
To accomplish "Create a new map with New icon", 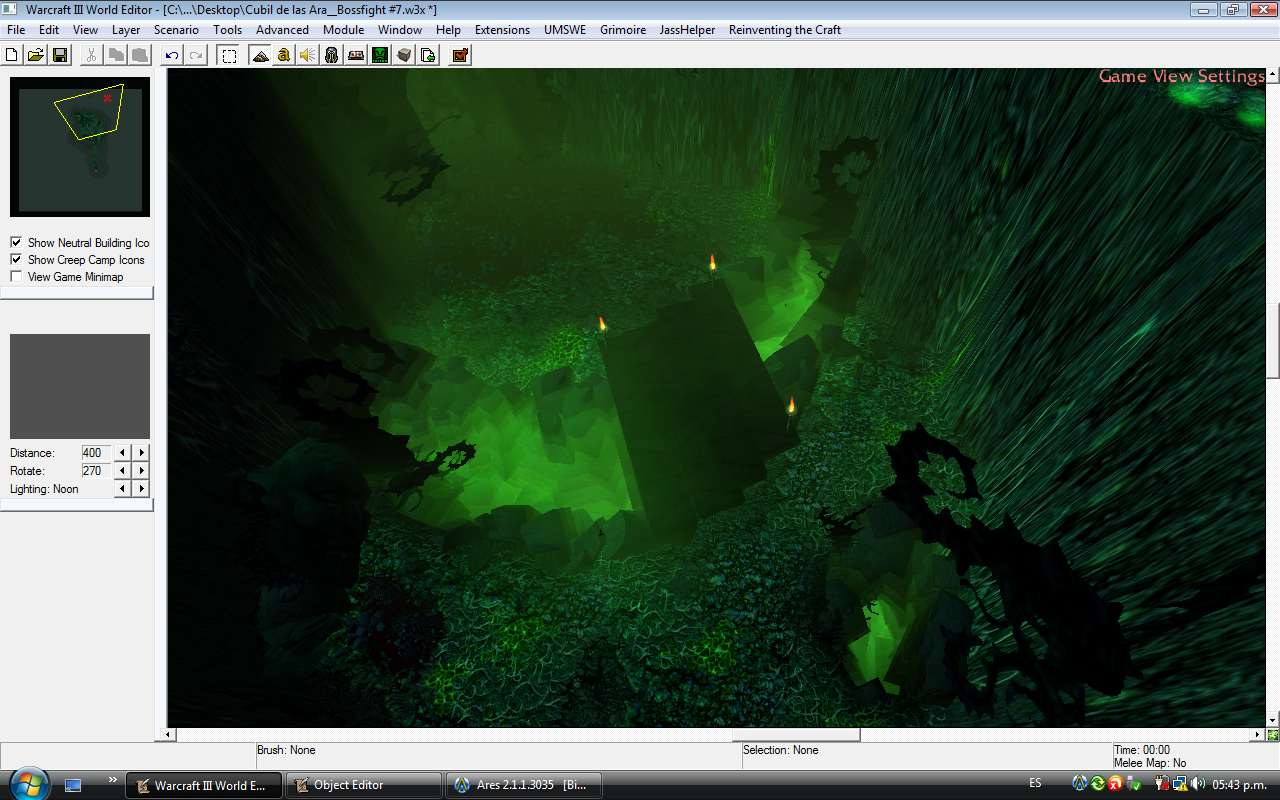I will 12,55.
